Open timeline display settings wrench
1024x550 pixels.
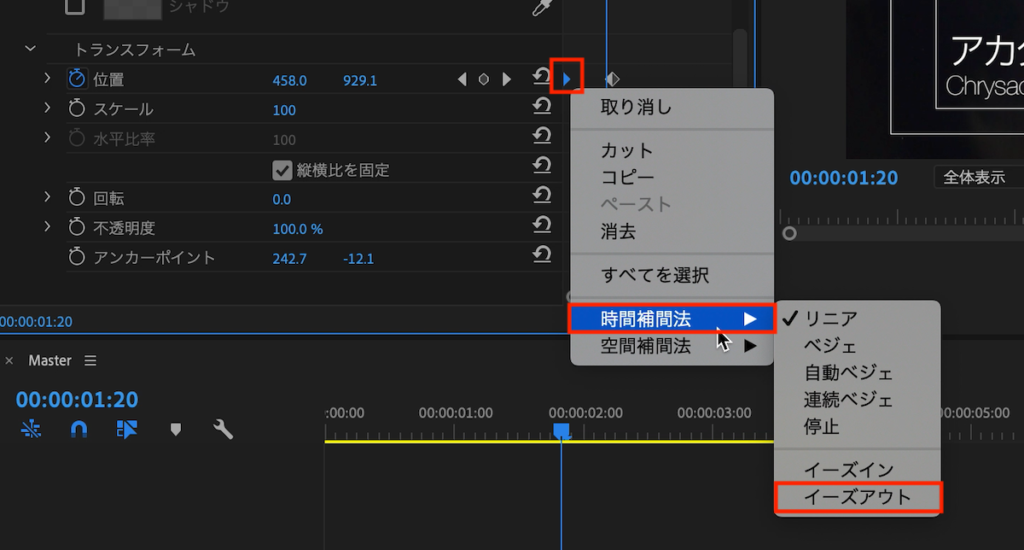[223, 429]
